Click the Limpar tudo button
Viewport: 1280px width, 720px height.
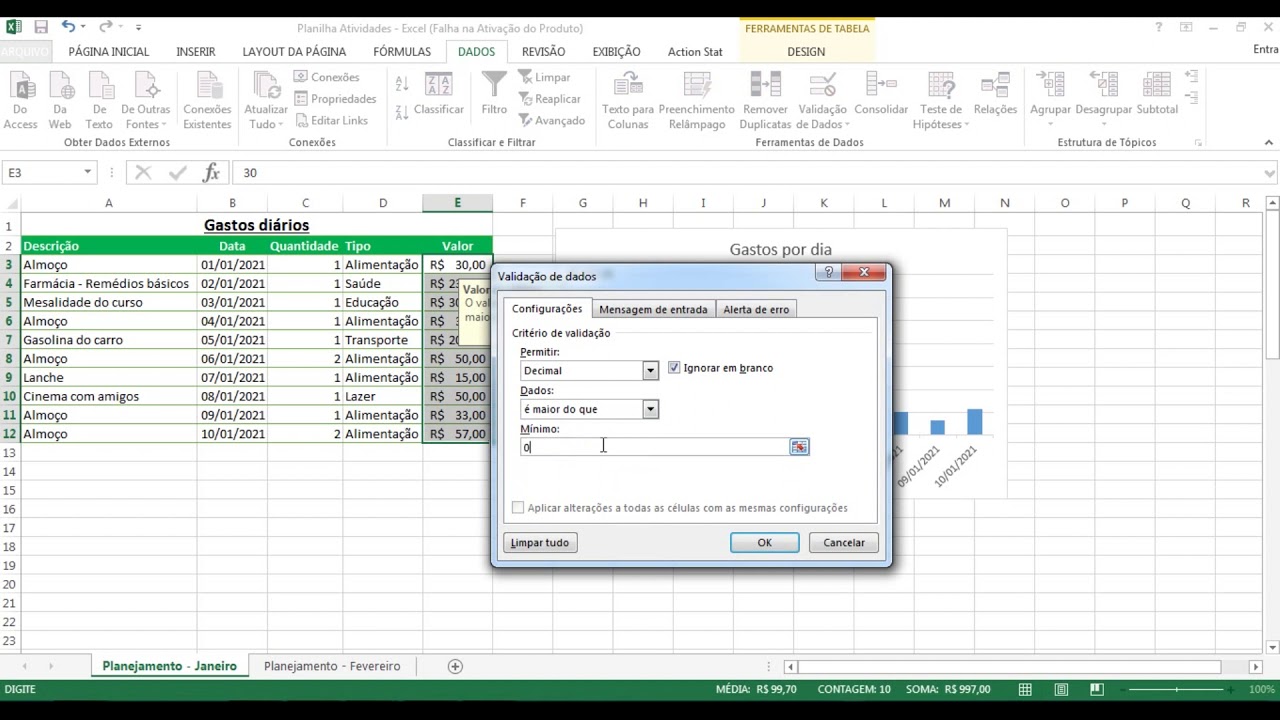[x=540, y=543]
